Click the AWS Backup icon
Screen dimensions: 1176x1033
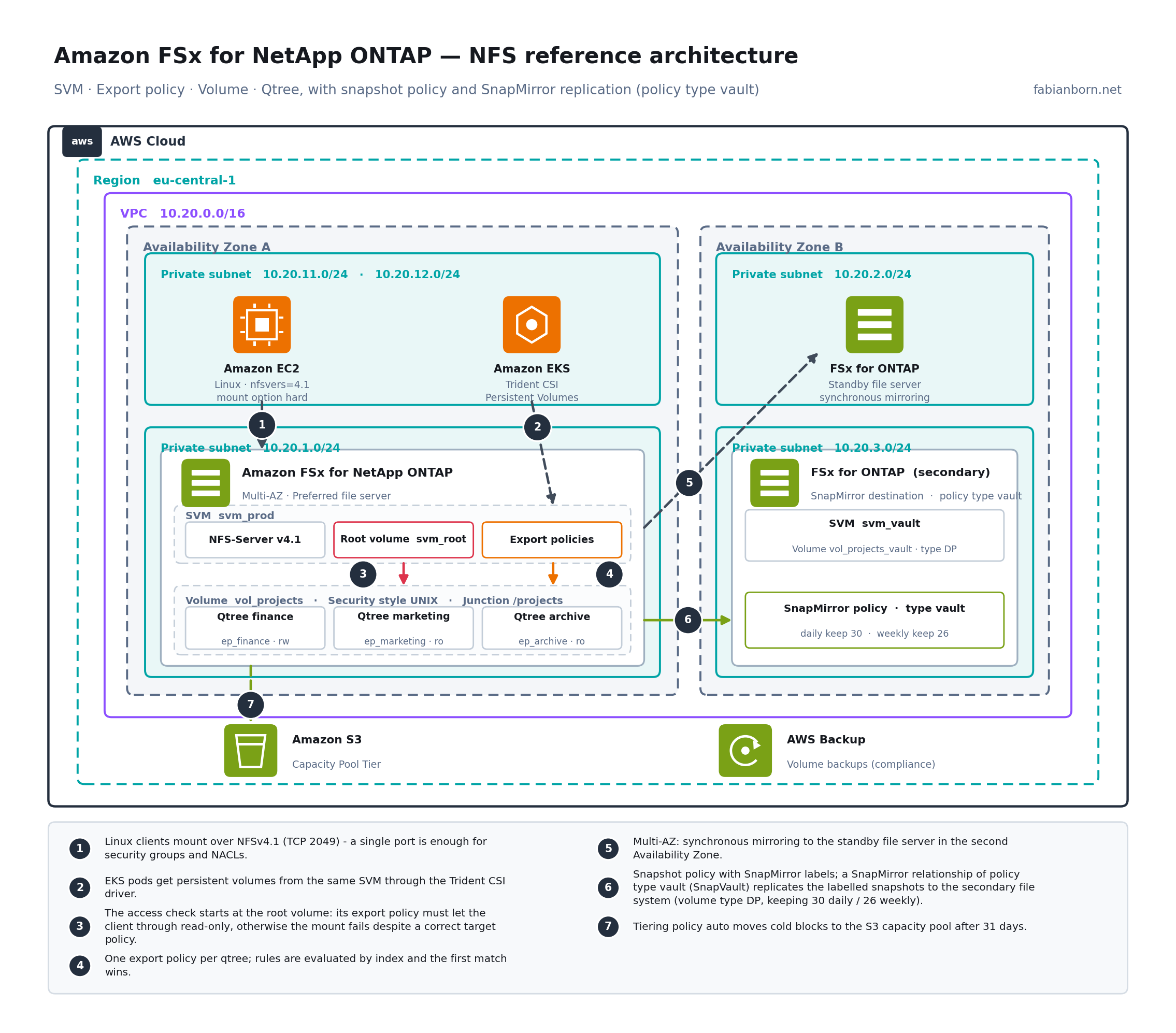point(745,751)
